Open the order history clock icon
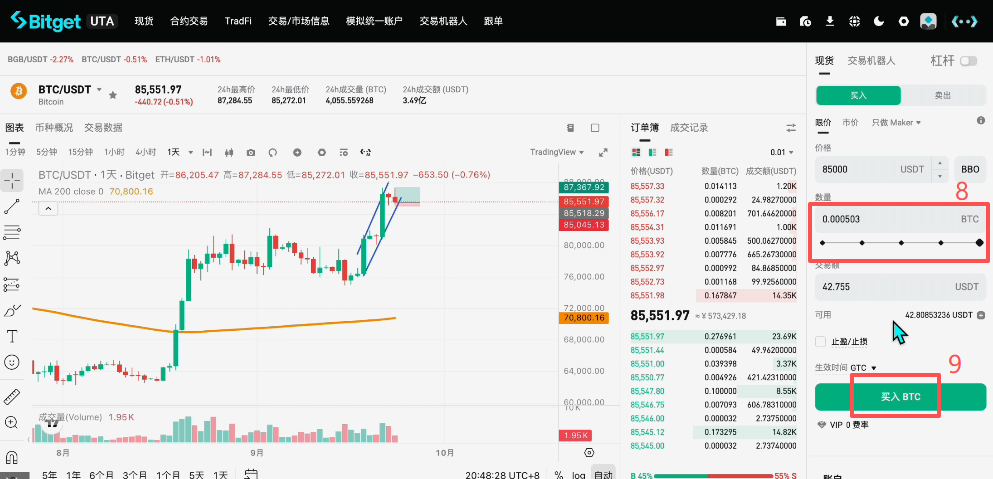Image resolution: width=993 pixels, height=479 pixels. (806, 21)
